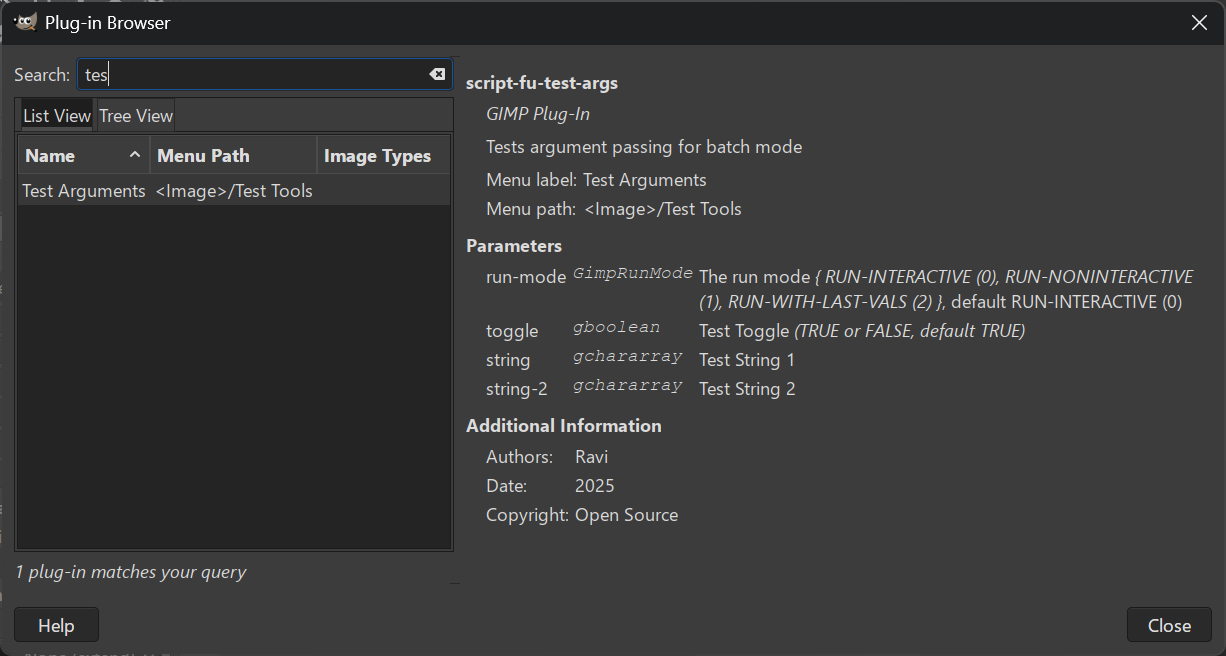Select the Test Arguments plug-in row

click(84, 191)
